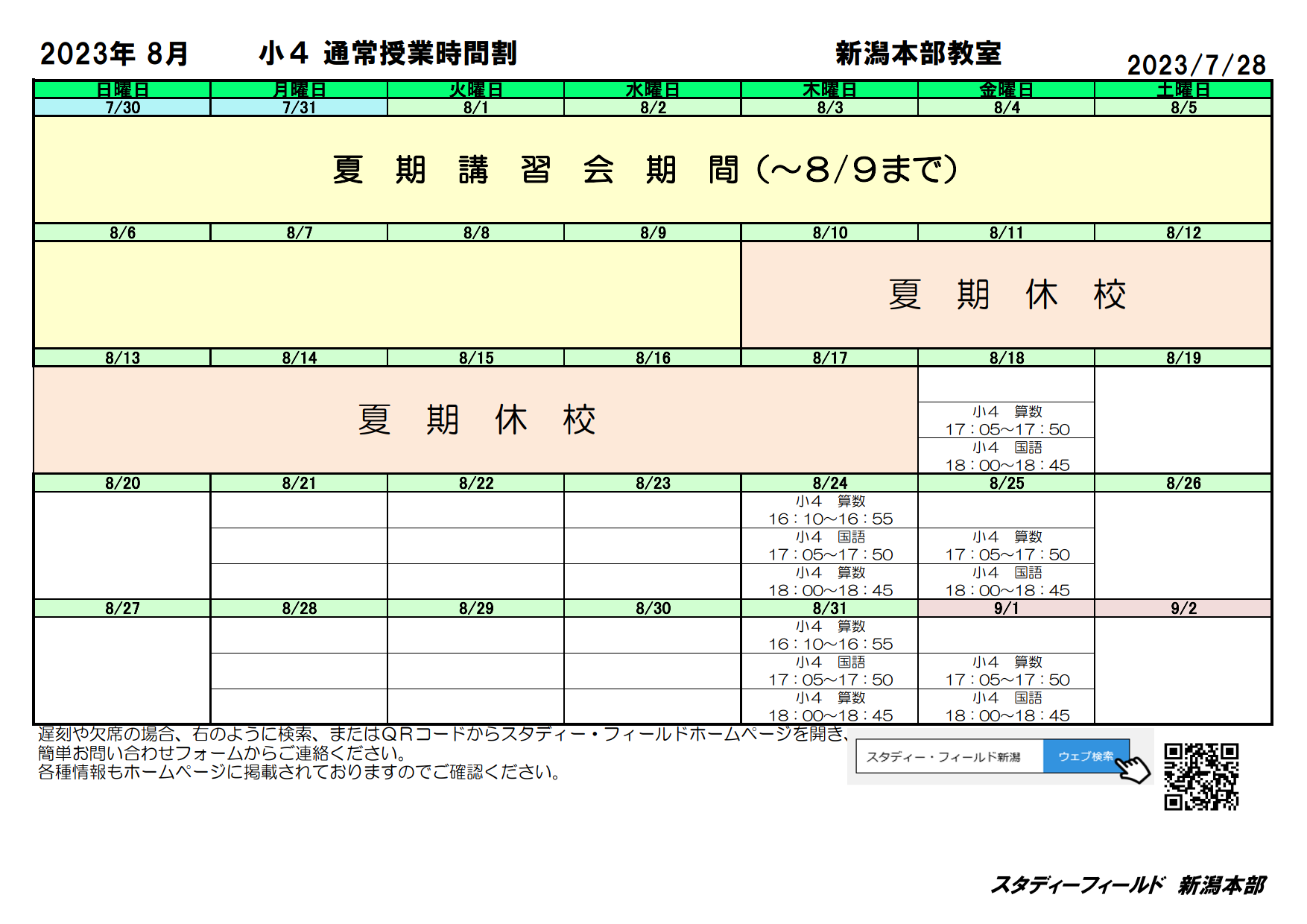The width and height of the screenshot is (1307, 924).
Task: Click the 8/27 date cell
Action: coord(122,608)
